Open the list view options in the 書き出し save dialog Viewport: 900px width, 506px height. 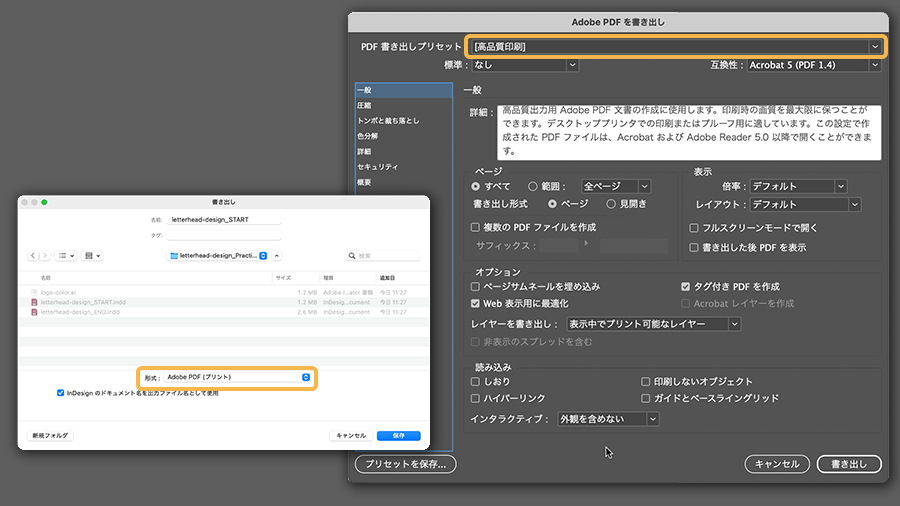point(66,255)
